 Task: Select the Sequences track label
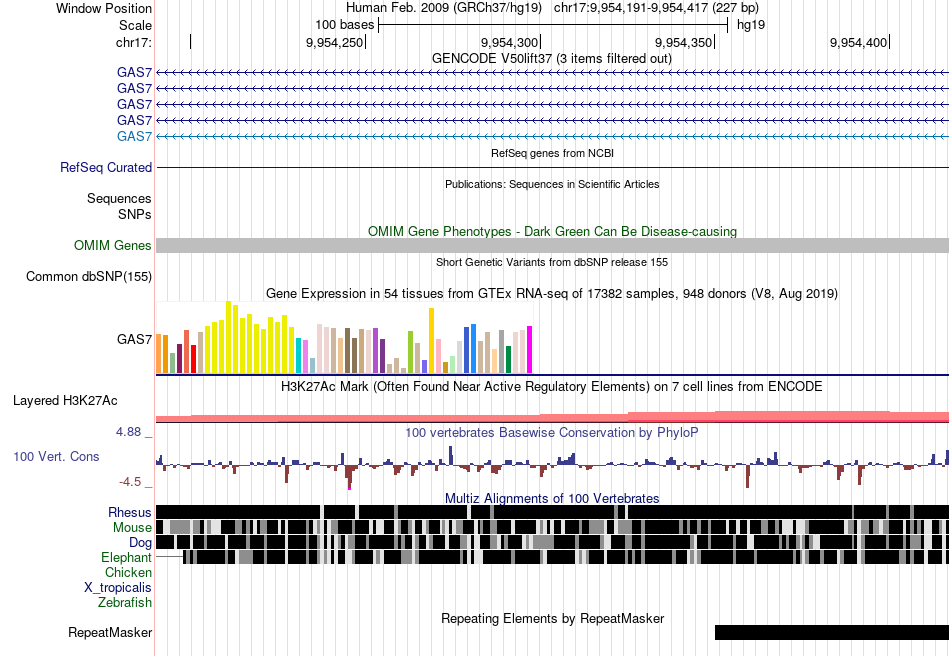pos(119,199)
